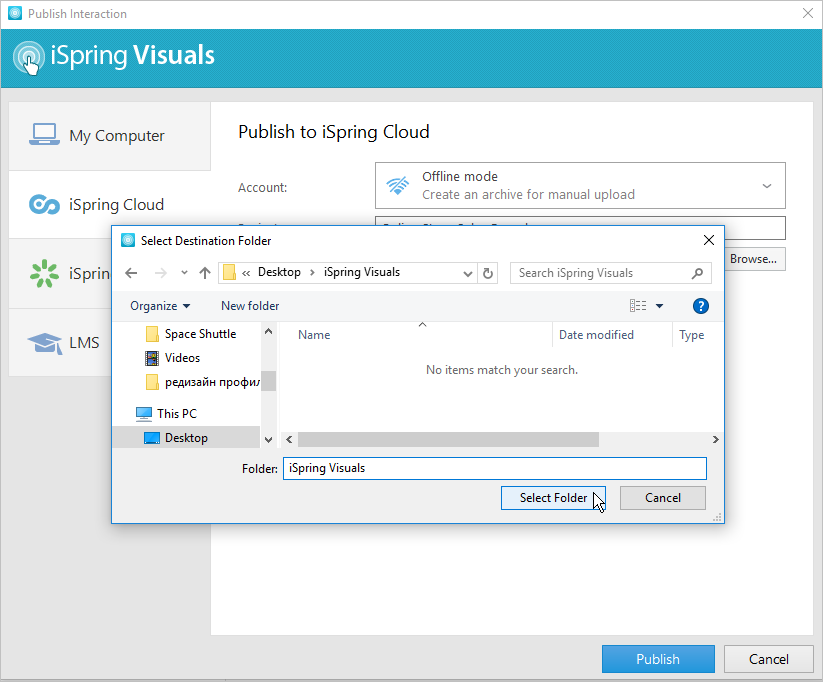Switch to iSpring Learn tab
The width and height of the screenshot is (823, 682).
click(60, 274)
